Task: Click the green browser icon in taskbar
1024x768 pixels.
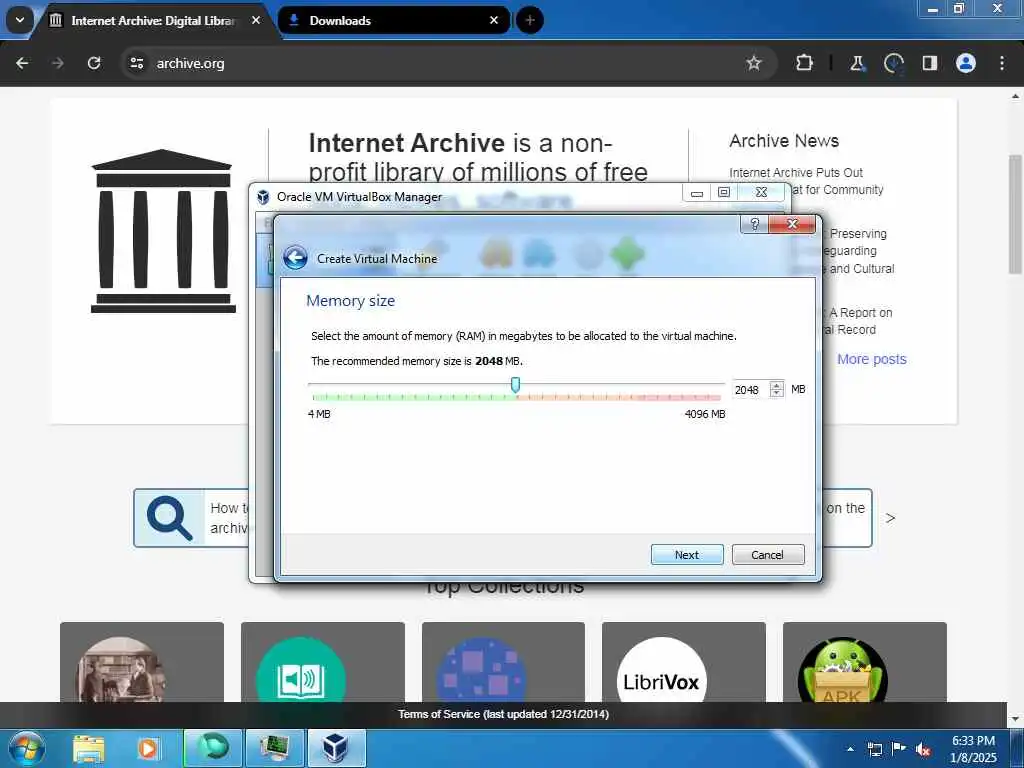Action: [213, 748]
